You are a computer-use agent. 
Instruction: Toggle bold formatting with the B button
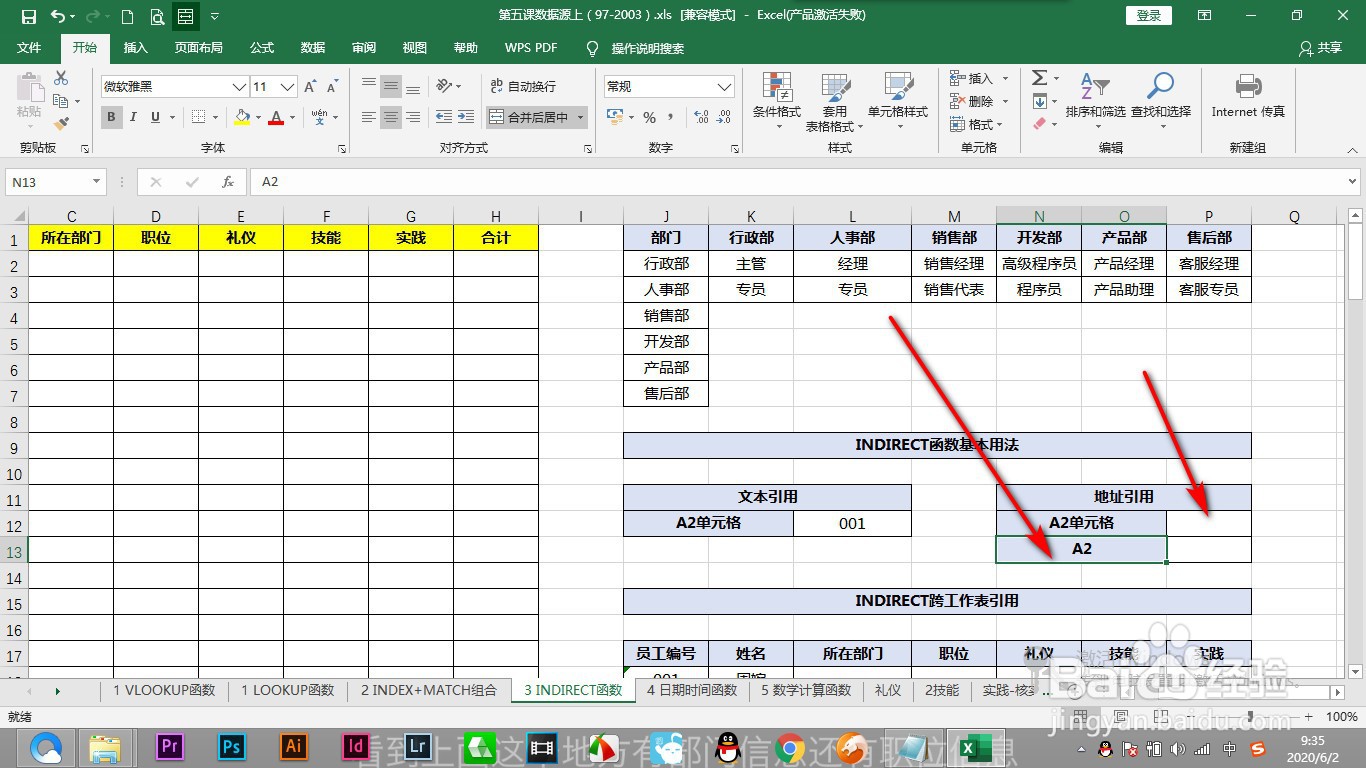pos(111,117)
